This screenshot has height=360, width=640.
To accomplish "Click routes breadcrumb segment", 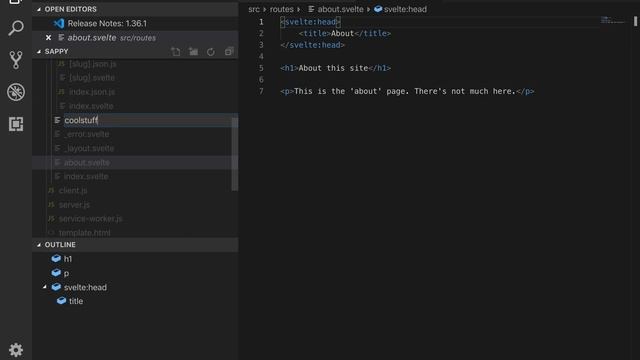I will [x=282, y=9].
